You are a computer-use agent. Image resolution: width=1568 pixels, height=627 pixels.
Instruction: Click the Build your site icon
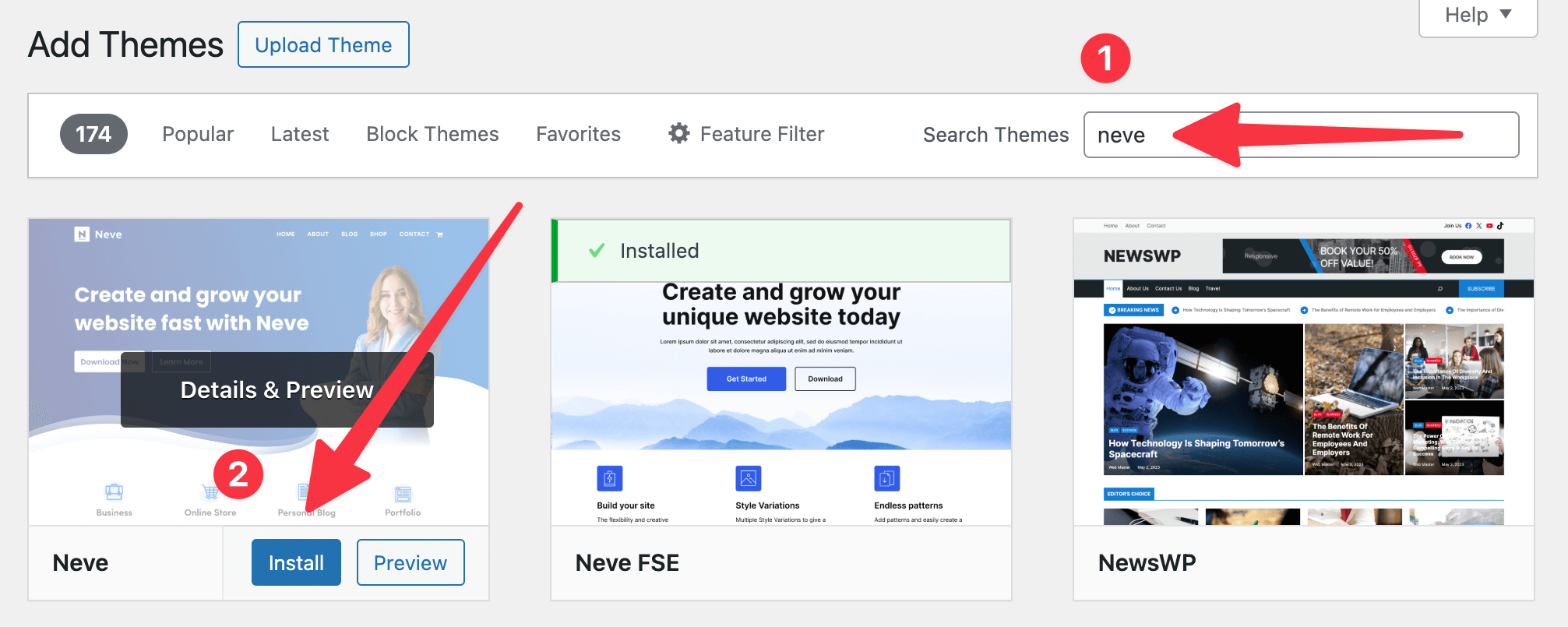tap(610, 478)
